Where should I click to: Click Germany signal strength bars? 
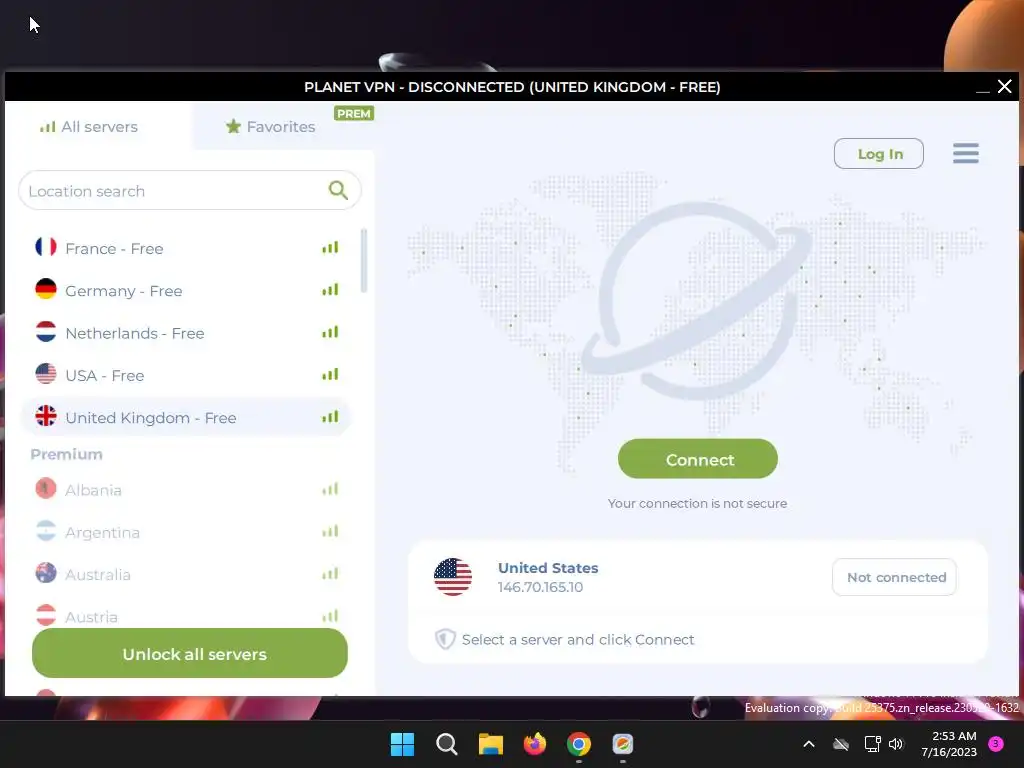tap(330, 289)
